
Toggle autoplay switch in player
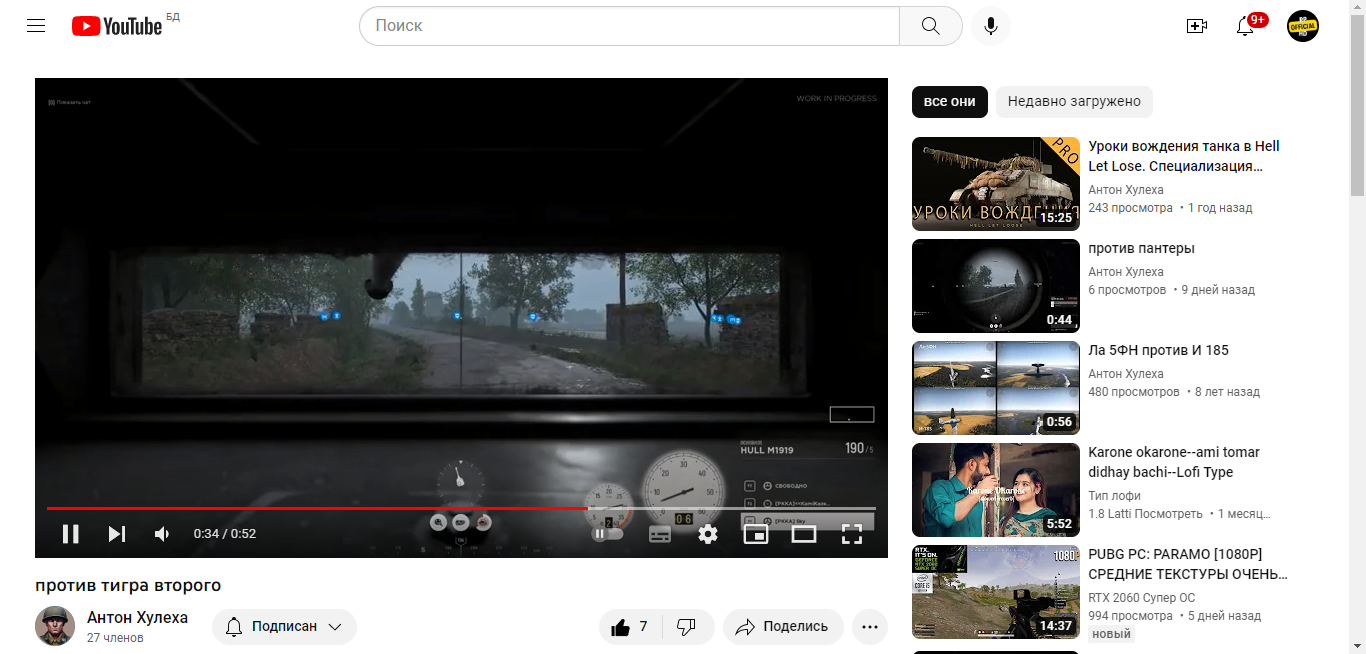coord(608,534)
